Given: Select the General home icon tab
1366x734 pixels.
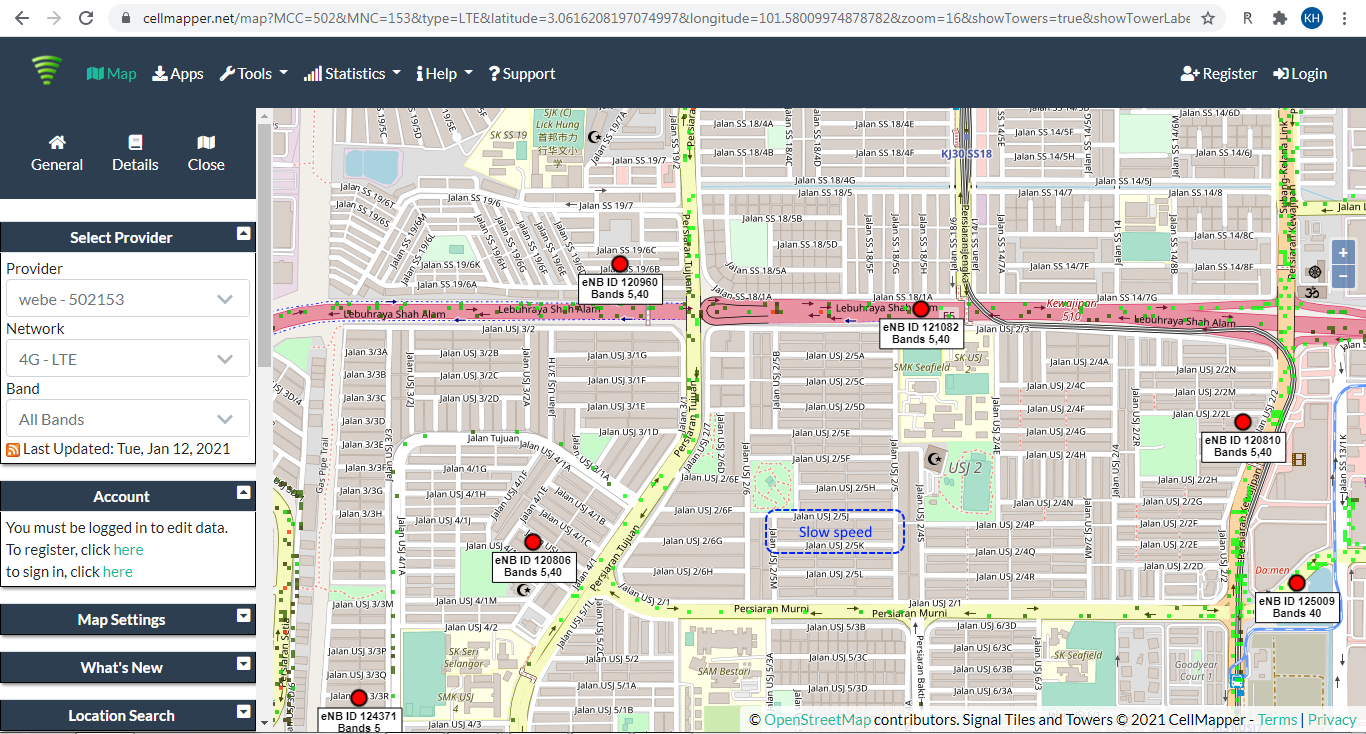Looking at the screenshot, I should (x=57, y=153).
